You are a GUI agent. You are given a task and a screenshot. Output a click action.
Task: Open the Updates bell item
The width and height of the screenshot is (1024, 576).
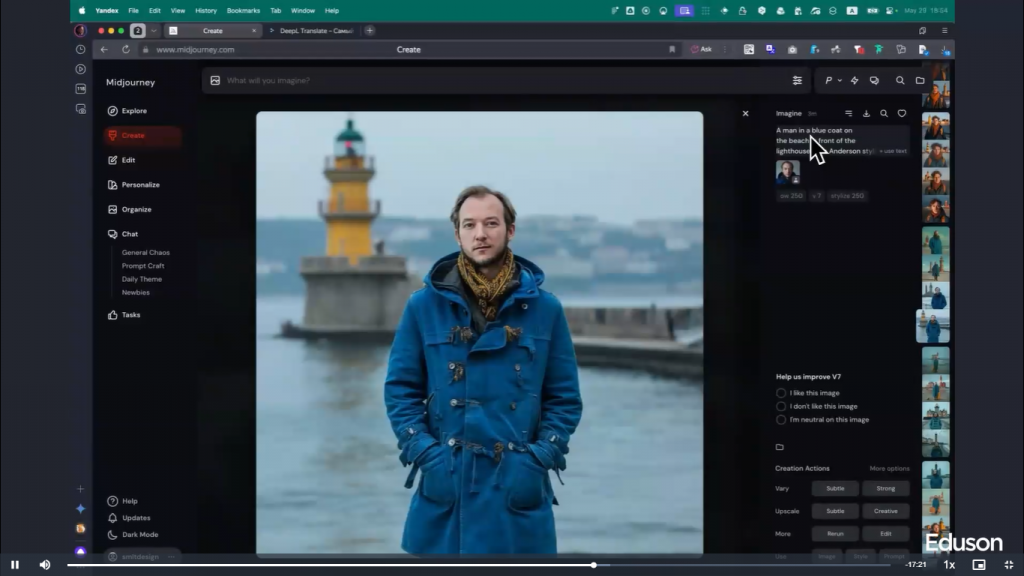click(129, 518)
